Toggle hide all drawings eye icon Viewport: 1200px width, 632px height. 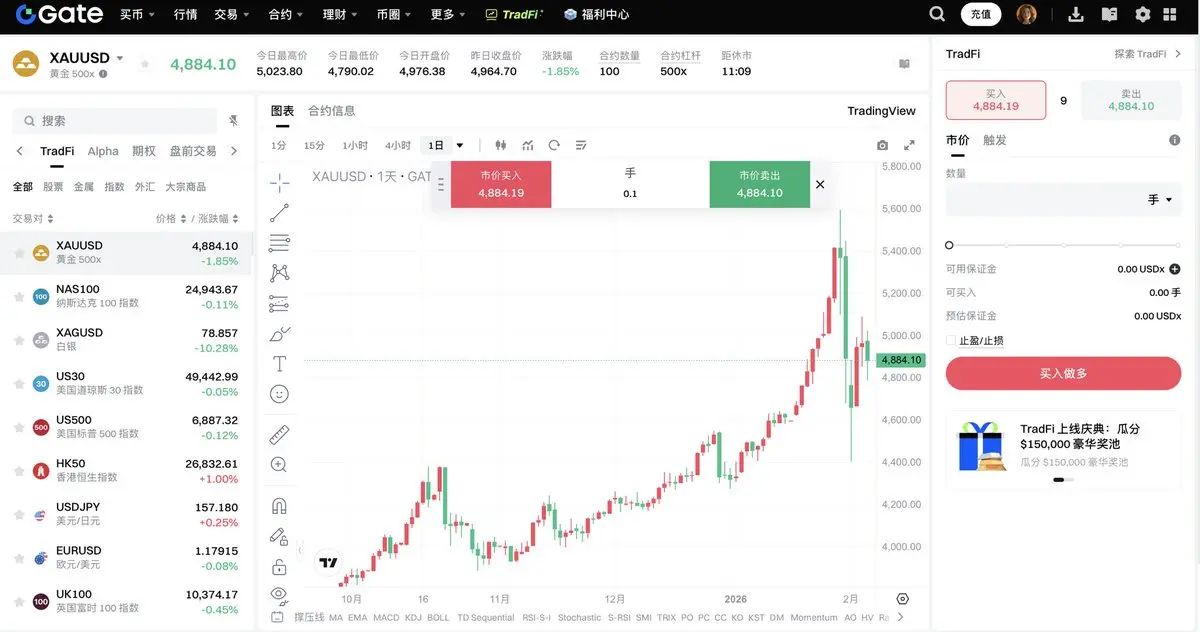[x=280, y=594]
